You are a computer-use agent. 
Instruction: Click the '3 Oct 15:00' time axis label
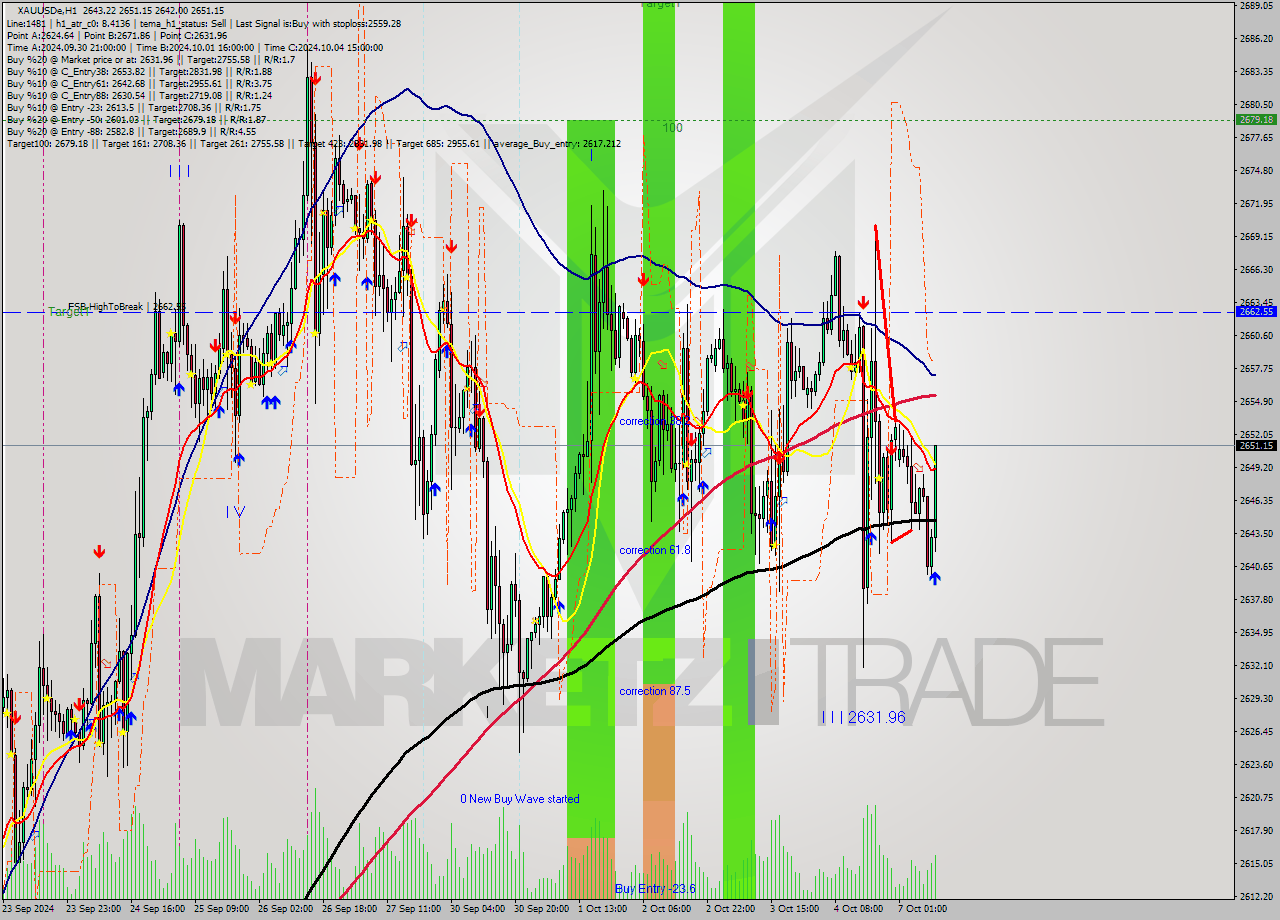point(795,909)
